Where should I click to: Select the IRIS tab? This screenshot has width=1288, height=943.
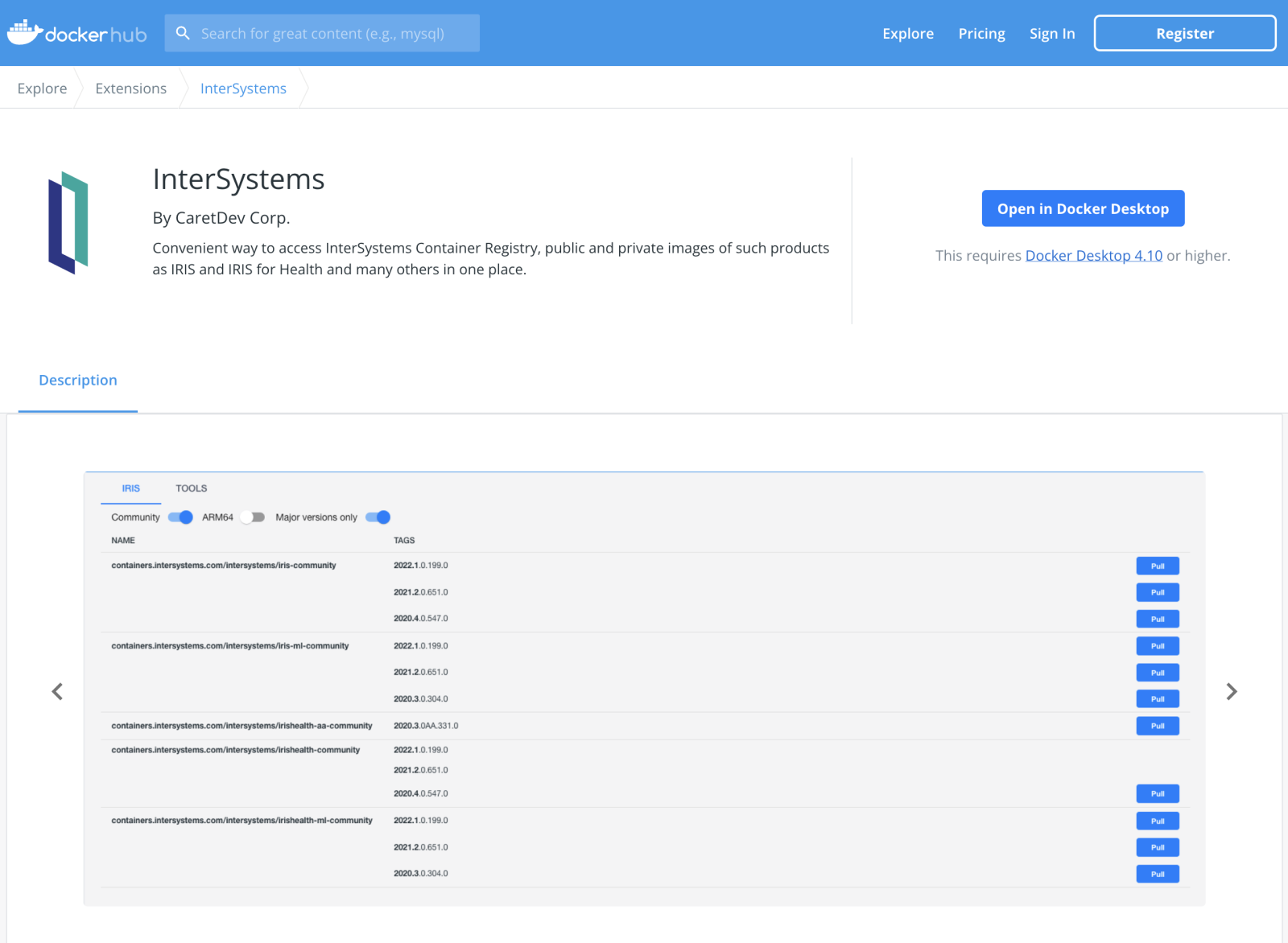(x=131, y=488)
